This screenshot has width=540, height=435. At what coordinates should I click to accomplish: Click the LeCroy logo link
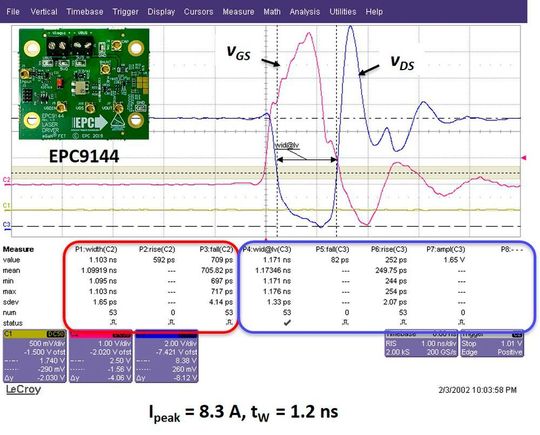pyautogui.click(x=23, y=390)
